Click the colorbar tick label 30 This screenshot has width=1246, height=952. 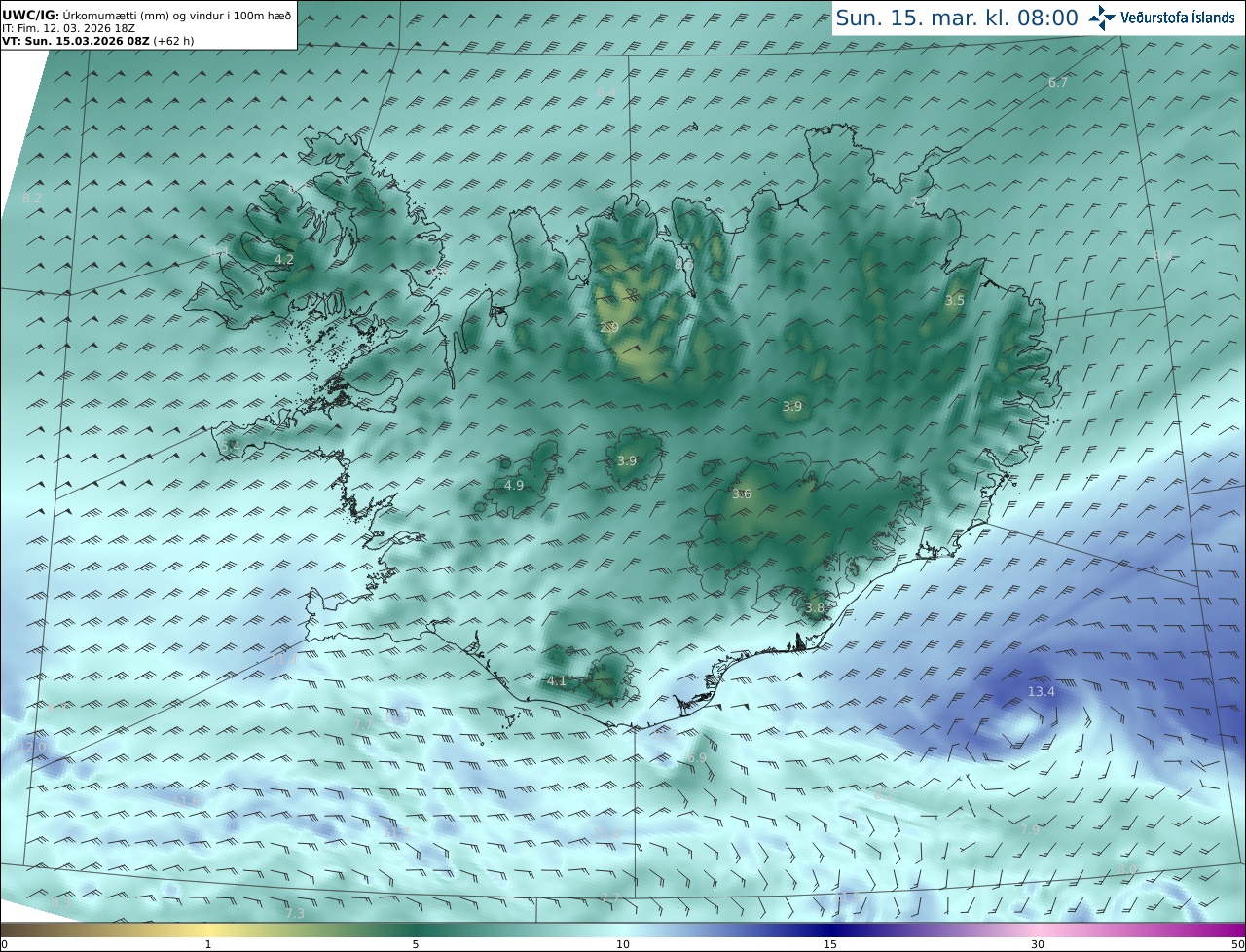coord(1038,944)
